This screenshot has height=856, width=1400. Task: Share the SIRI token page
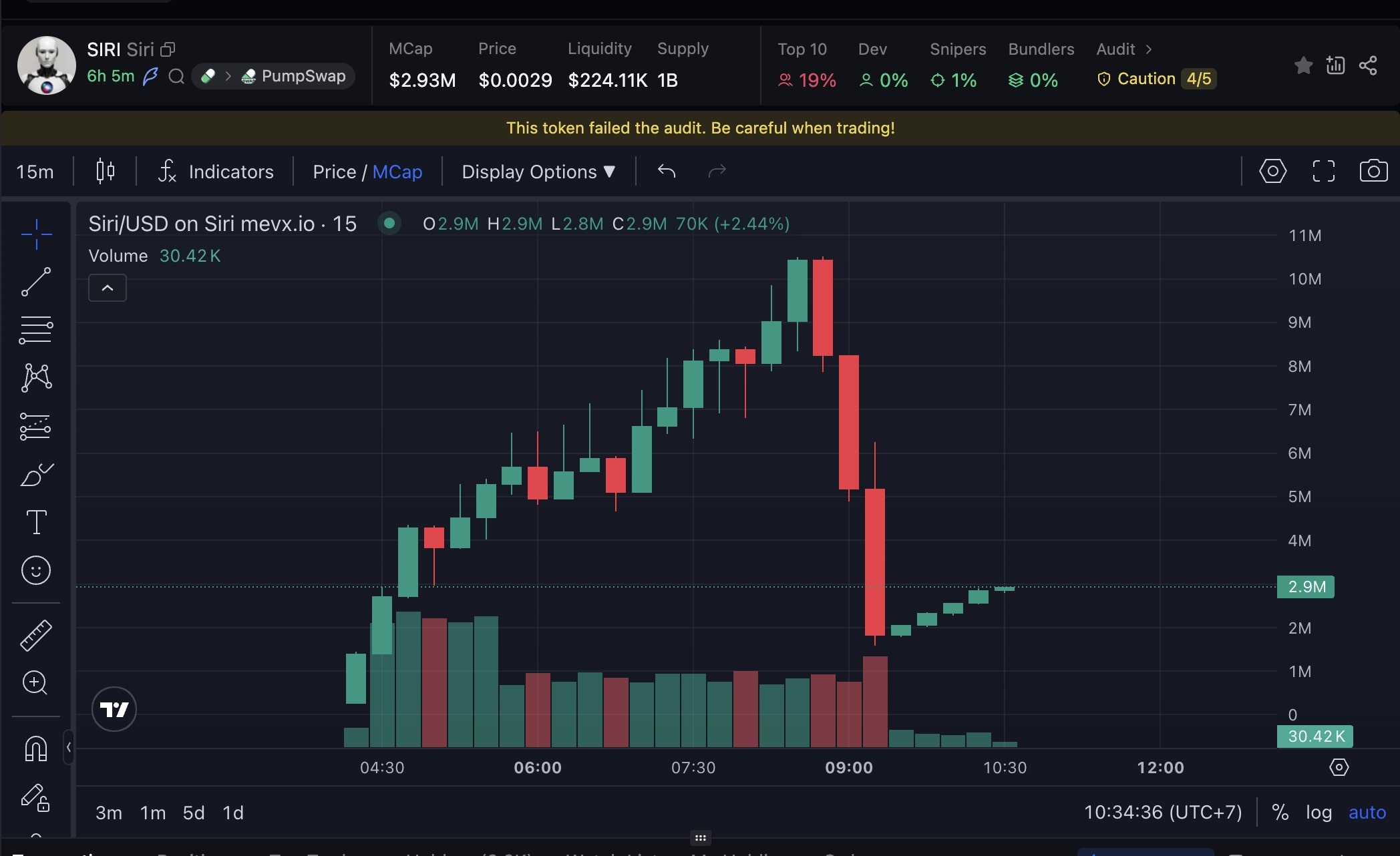tap(1368, 65)
